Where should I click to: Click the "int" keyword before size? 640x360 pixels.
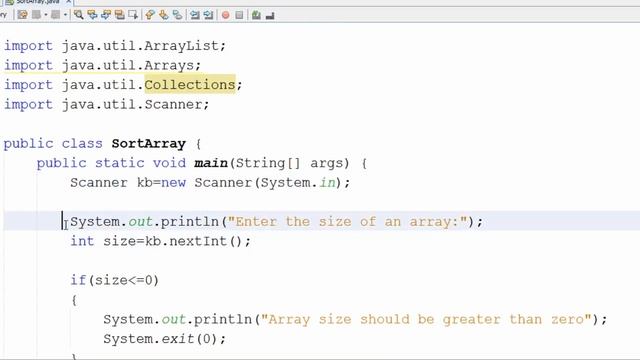(82, 241)
